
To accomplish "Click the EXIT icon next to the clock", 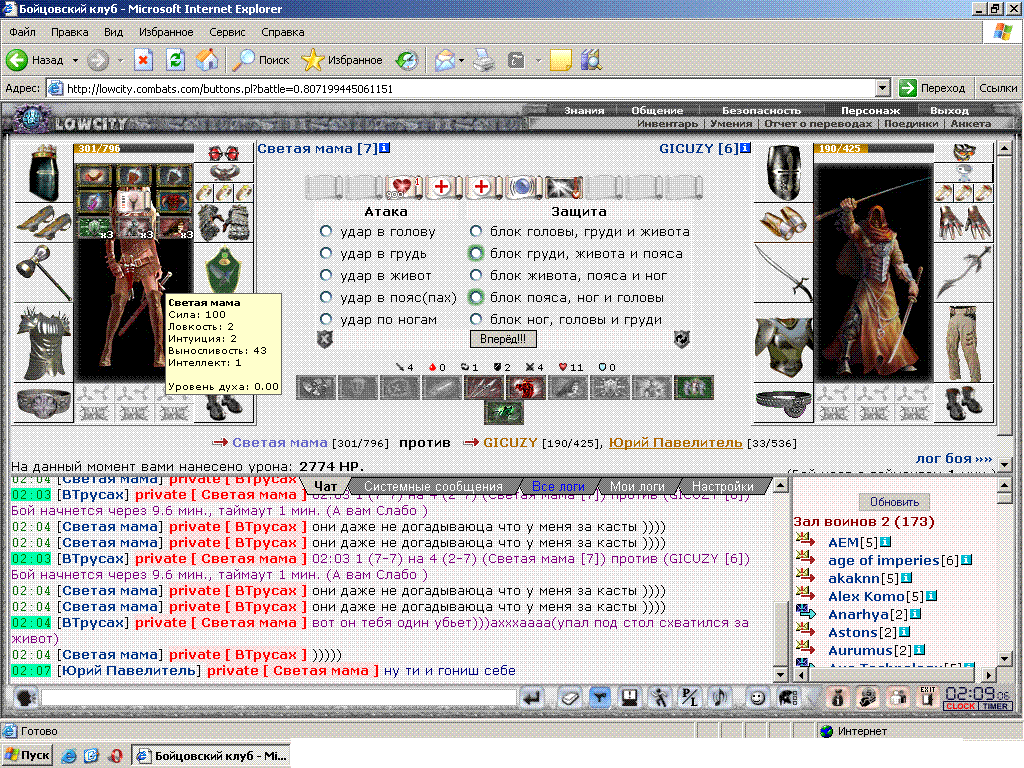I will point(927,697).
